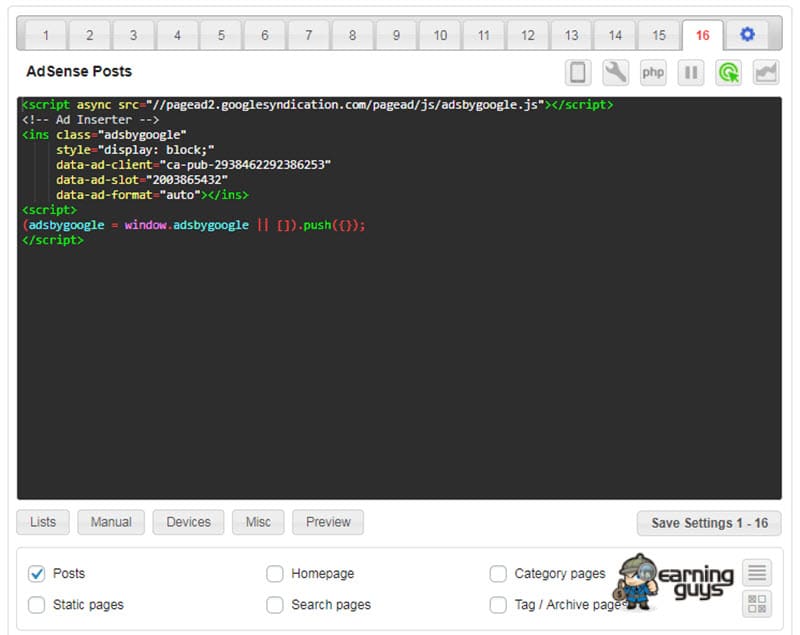Open the wrench tools icon
The height and width of the screenshot is (635, 800).
point(615,72)
